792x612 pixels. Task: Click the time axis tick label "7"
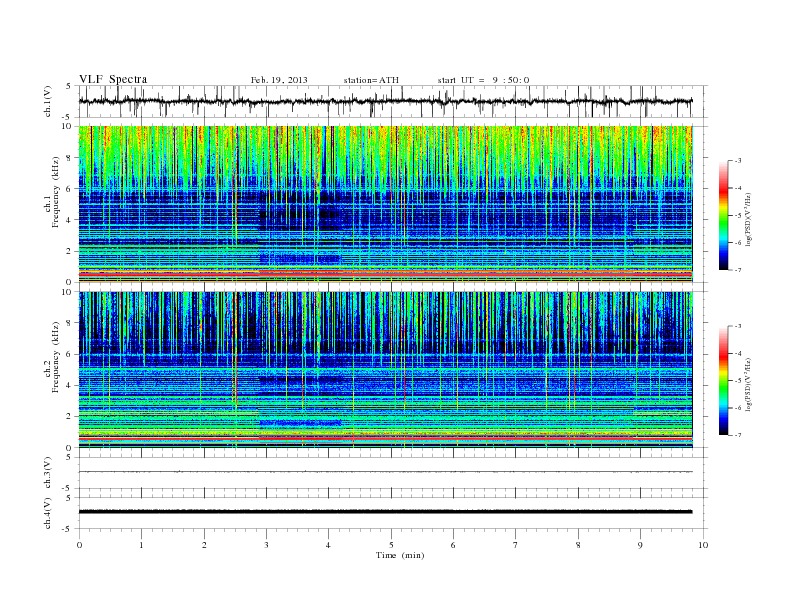(516, 545)
